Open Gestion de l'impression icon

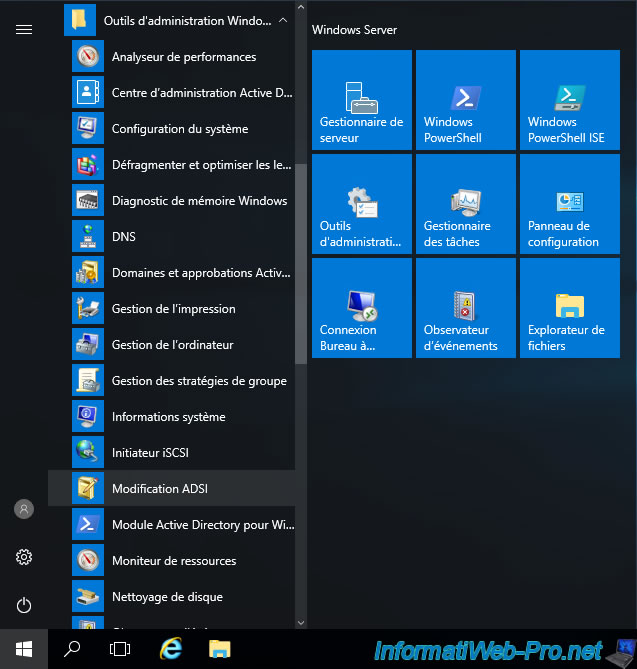point(88,308)
